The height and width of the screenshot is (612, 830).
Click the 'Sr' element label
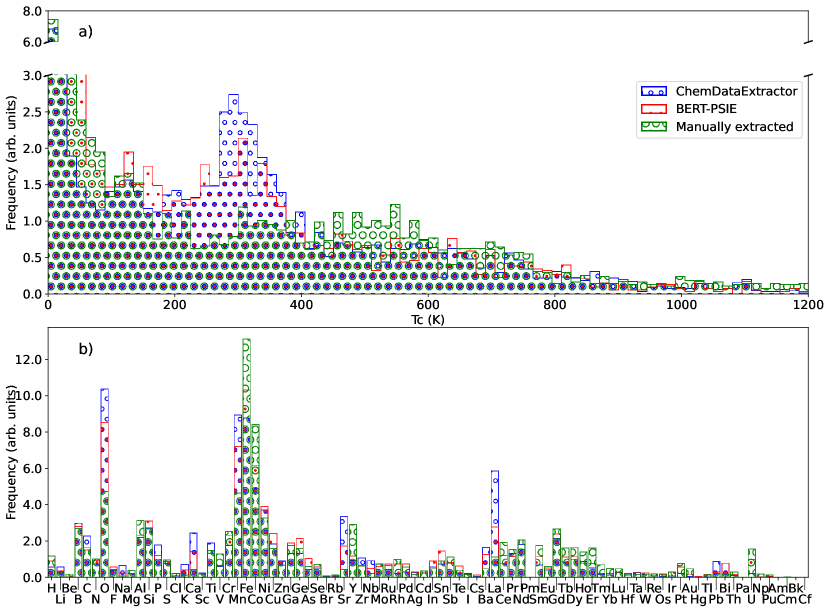344,600
